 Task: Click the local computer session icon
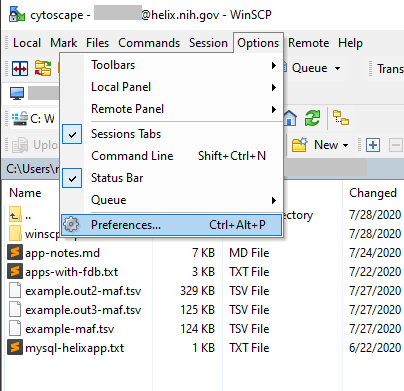[x=17, y=93]
